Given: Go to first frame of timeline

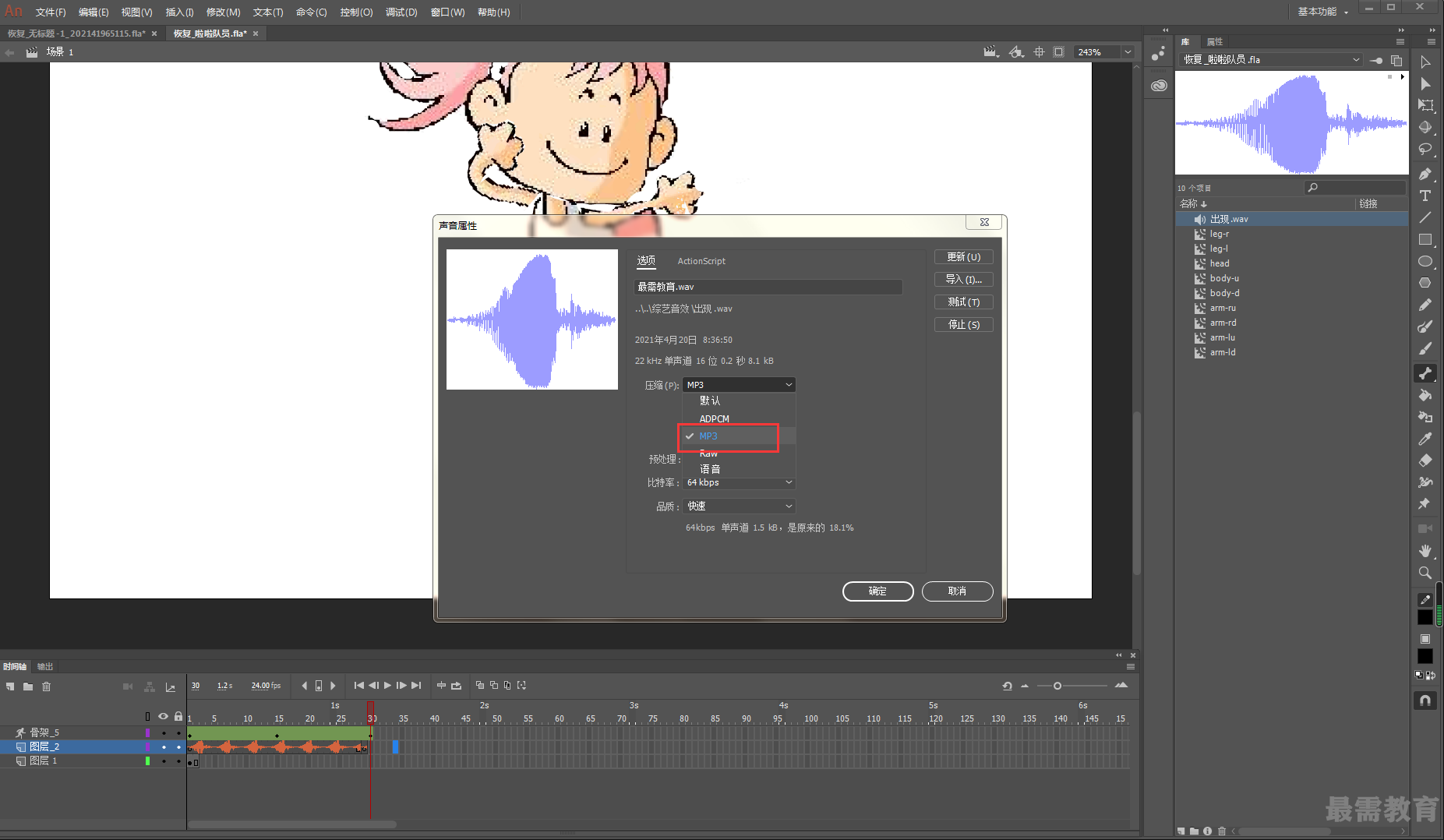Looking at the screenshot, I should click(358, 686).
